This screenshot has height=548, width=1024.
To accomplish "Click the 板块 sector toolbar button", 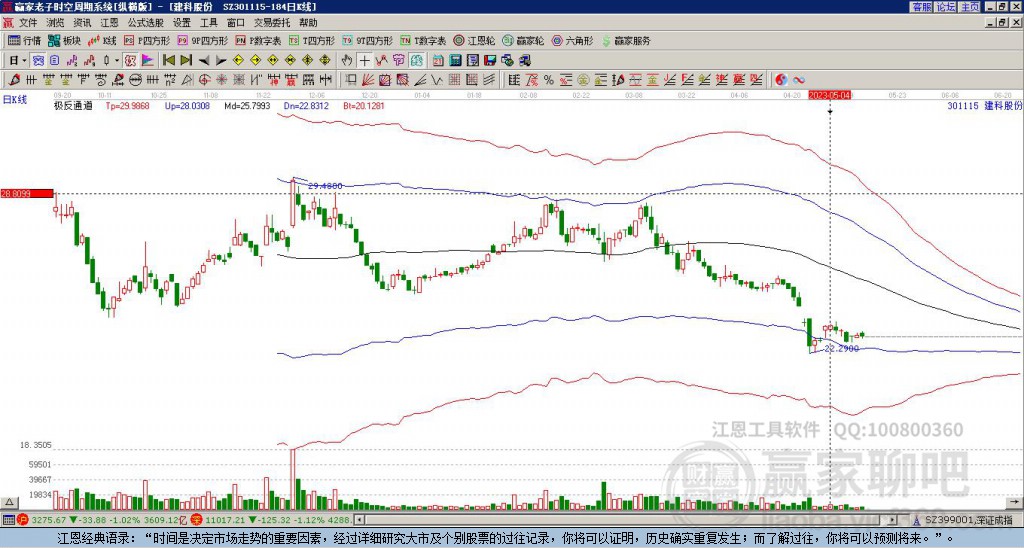I will [x=64, y=40].
